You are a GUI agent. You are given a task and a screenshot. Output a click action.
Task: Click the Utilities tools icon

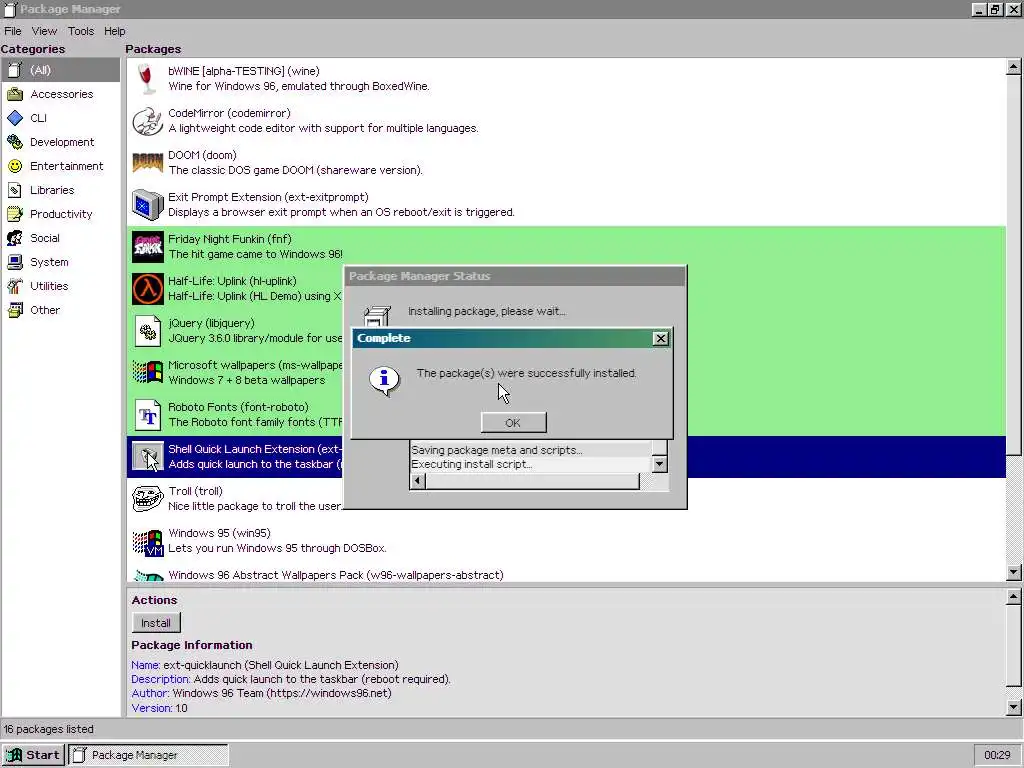click(15, 286)
